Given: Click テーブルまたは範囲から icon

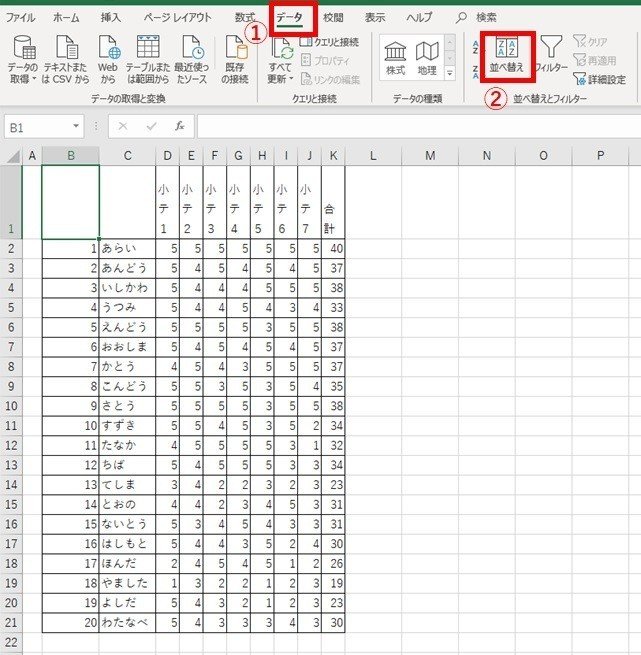Looking at the screenshot, I should coord(148,58).
